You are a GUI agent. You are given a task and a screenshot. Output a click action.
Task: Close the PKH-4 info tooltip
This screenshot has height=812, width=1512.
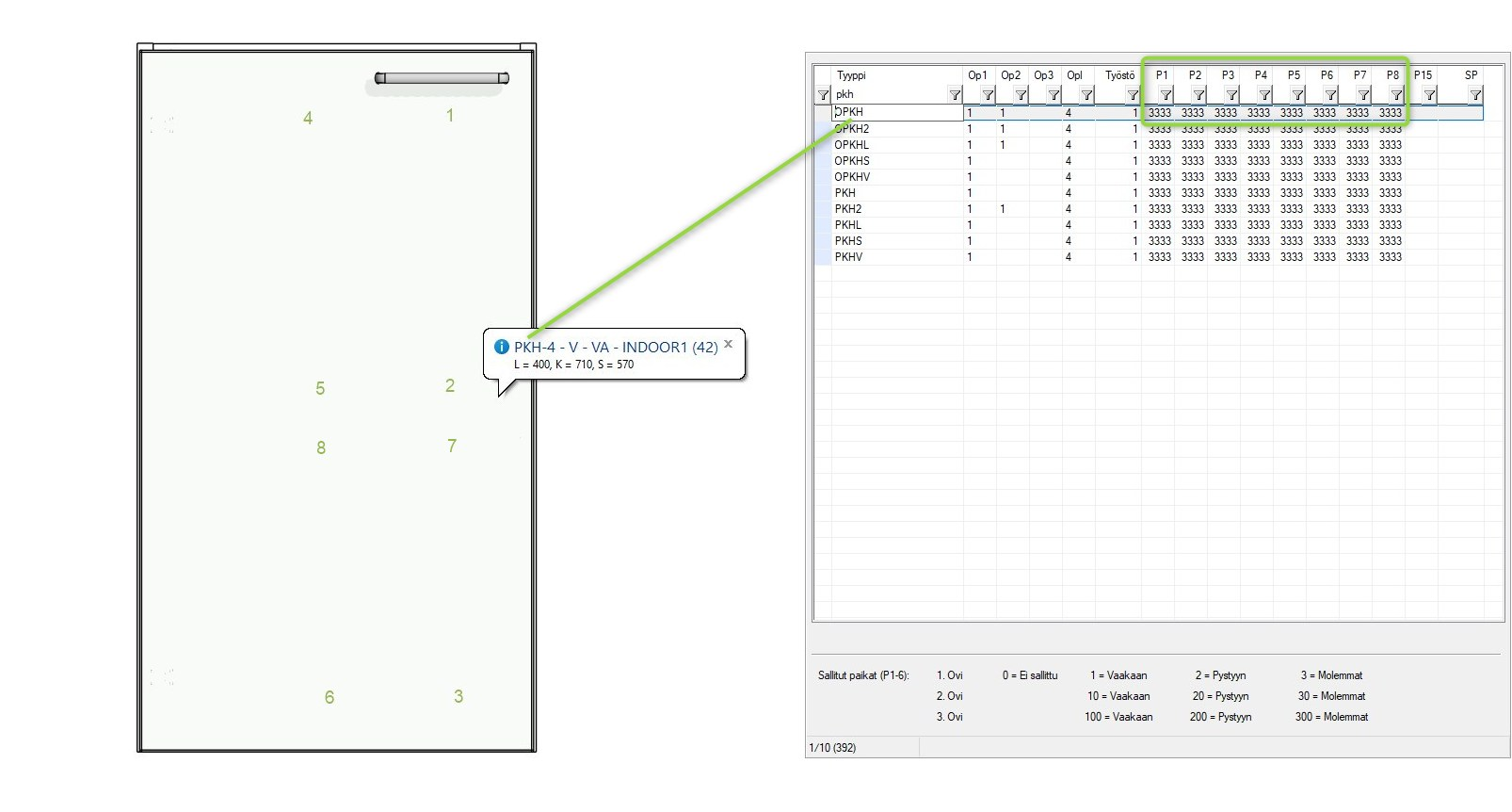(x=728, y=344)
